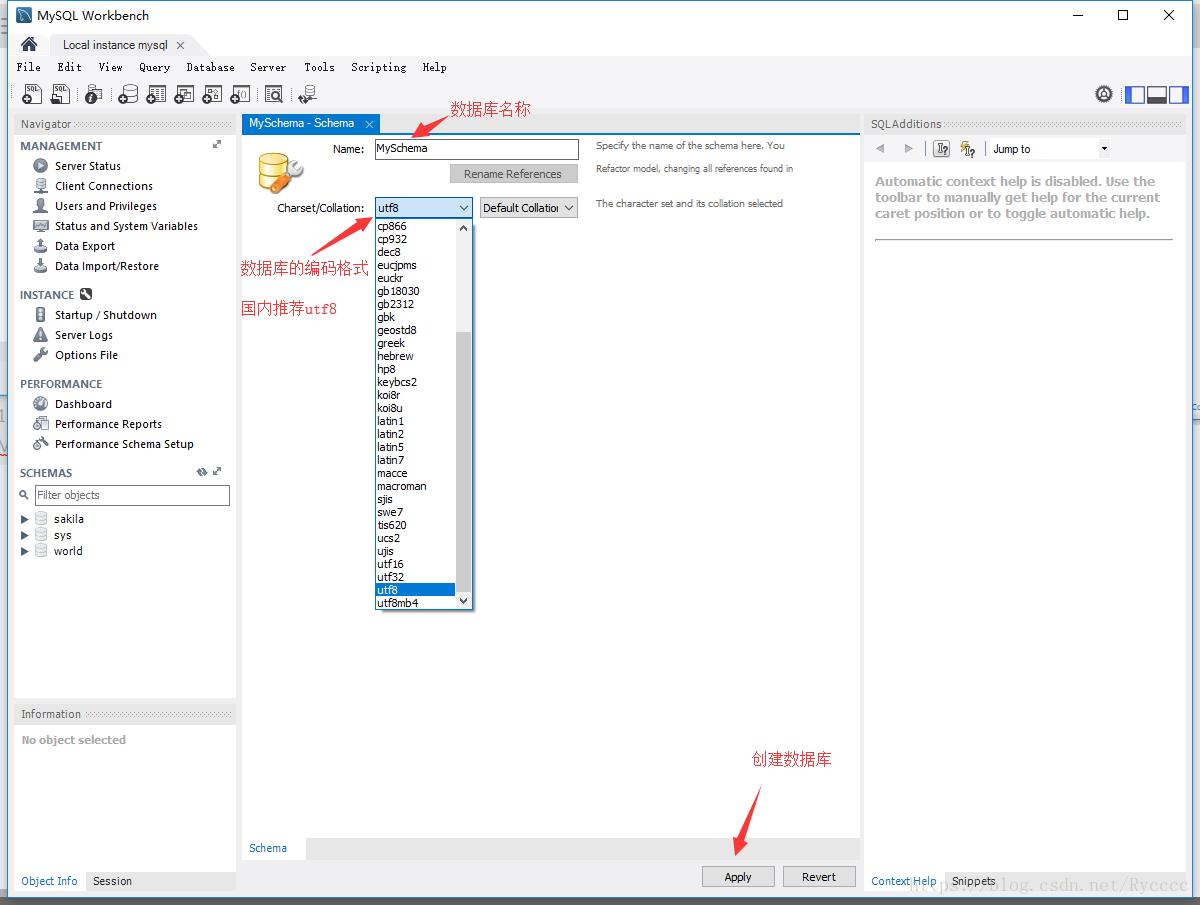Open the Tools menu
This screenshot has height=905, width=1200.
point(320,67)
